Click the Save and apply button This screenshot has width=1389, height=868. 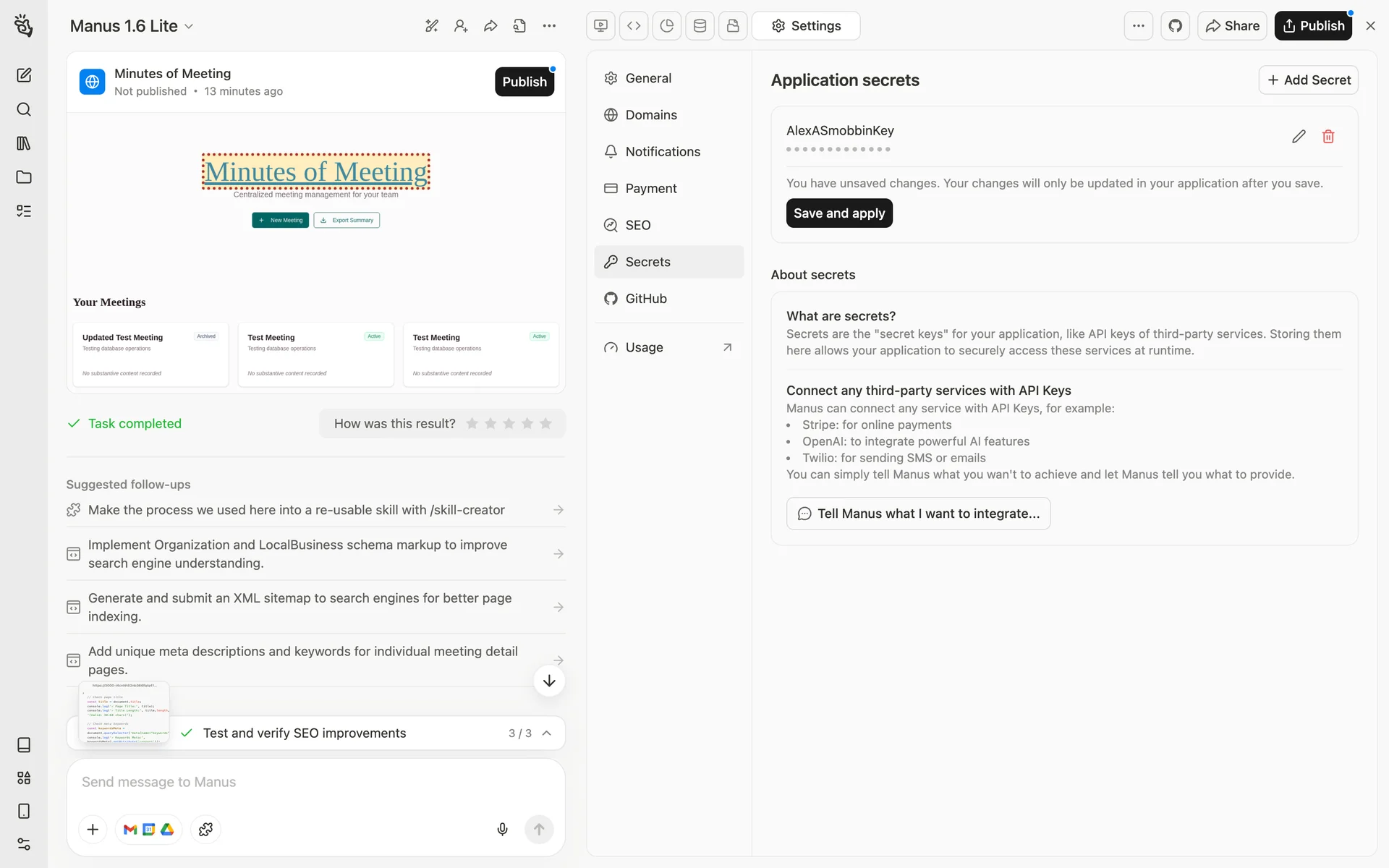tap(839, 213)
